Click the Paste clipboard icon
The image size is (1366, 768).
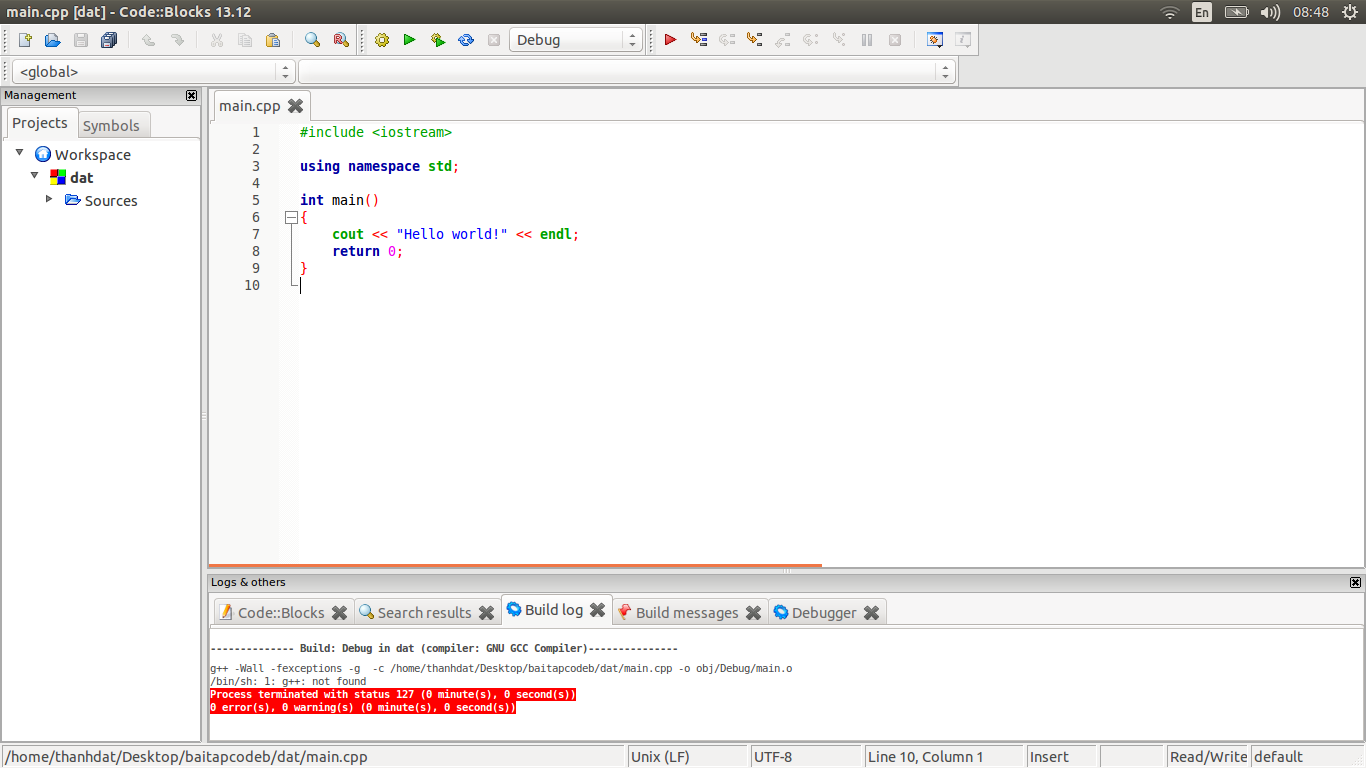tap(273, 40)
